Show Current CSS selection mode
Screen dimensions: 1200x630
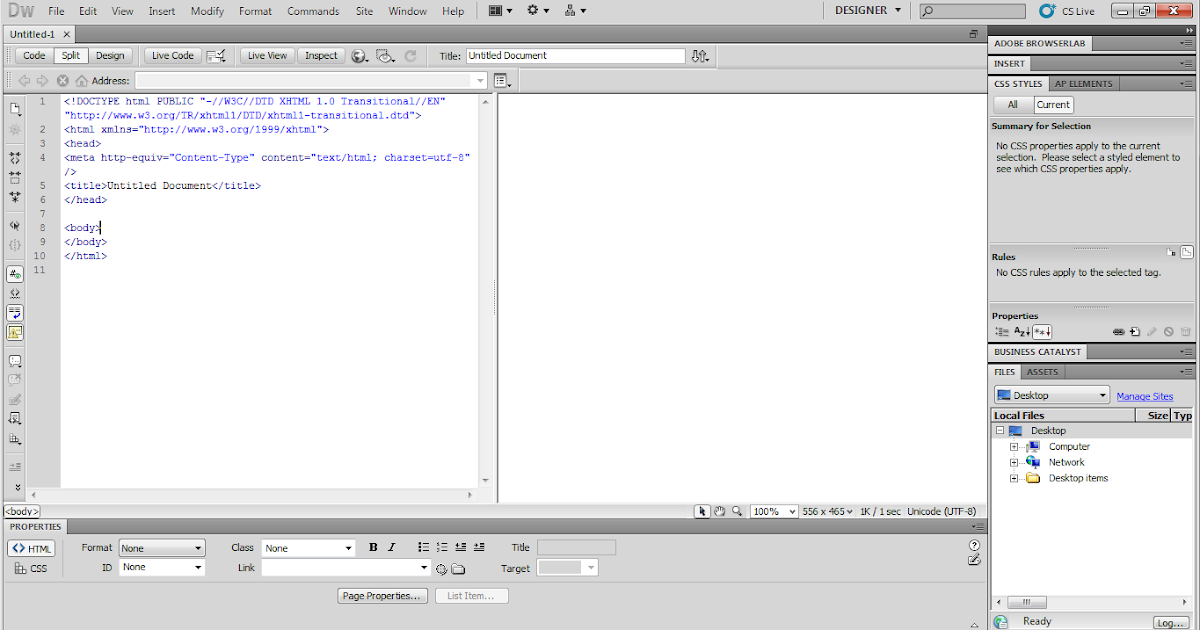(x=1053, y=104)
